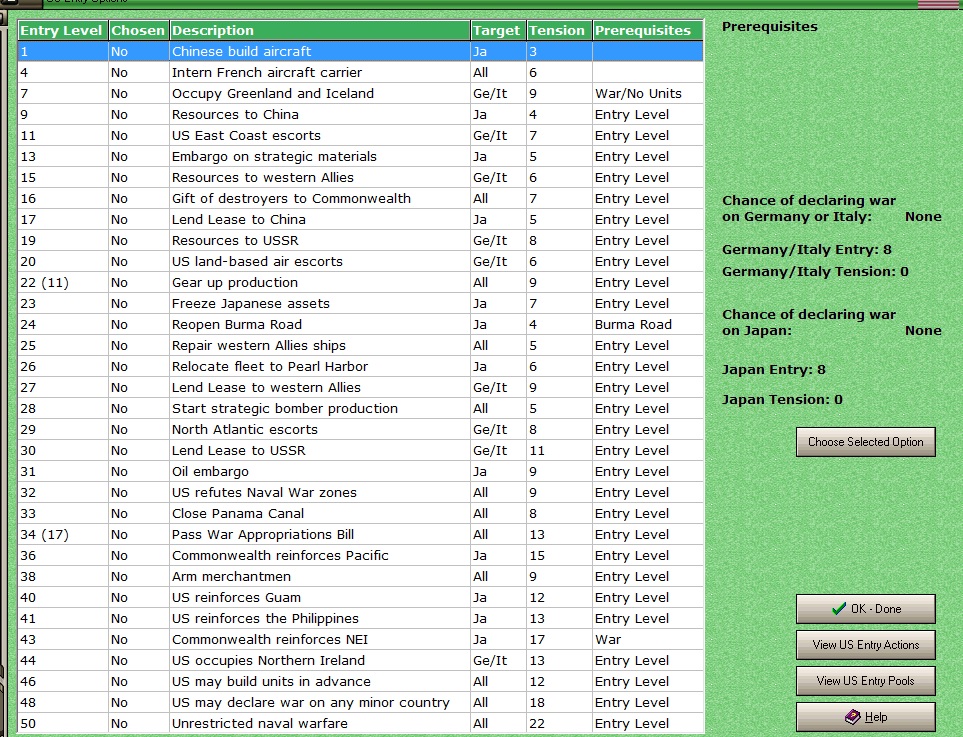This screenshot has height=737, width=963.
Task: Select the 'Oil embargo' option
Action: [361, 472]
